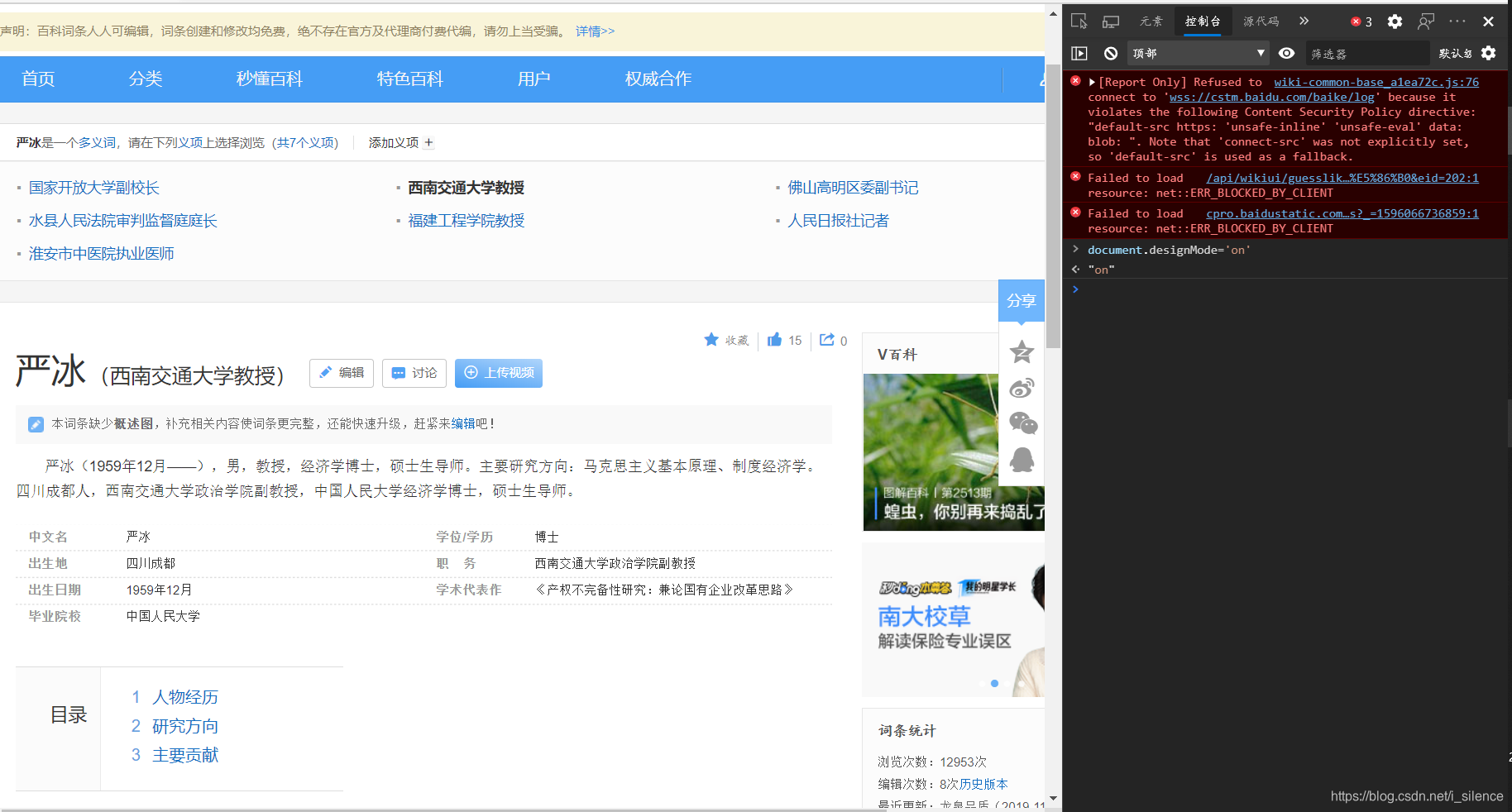Like the entry with the thumbs-up icon
This screenshot has width=1512, height=812.
(x=774, y=339)
